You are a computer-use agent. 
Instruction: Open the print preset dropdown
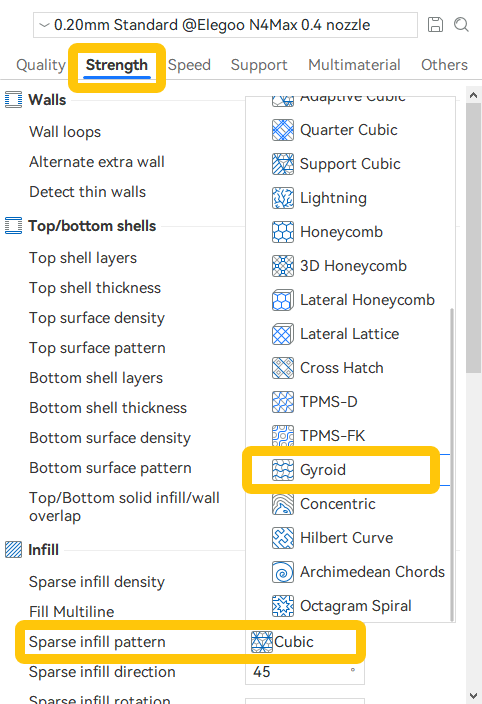click(x=225, y=25)
